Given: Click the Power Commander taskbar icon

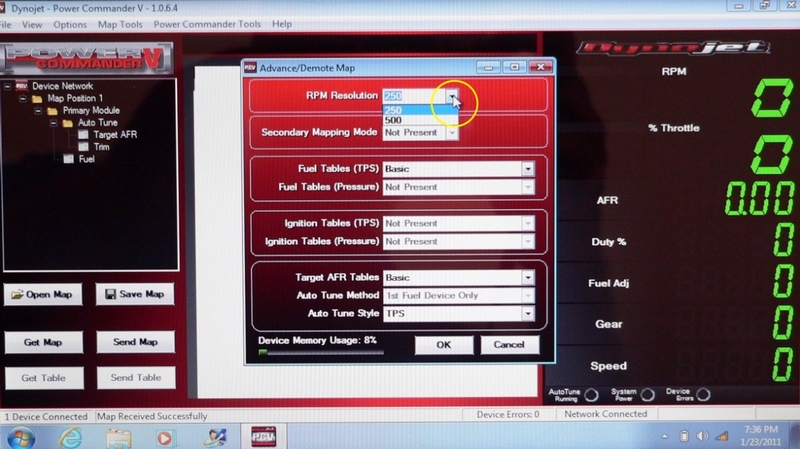Looking at the screenshot, I should pos(264,437).
